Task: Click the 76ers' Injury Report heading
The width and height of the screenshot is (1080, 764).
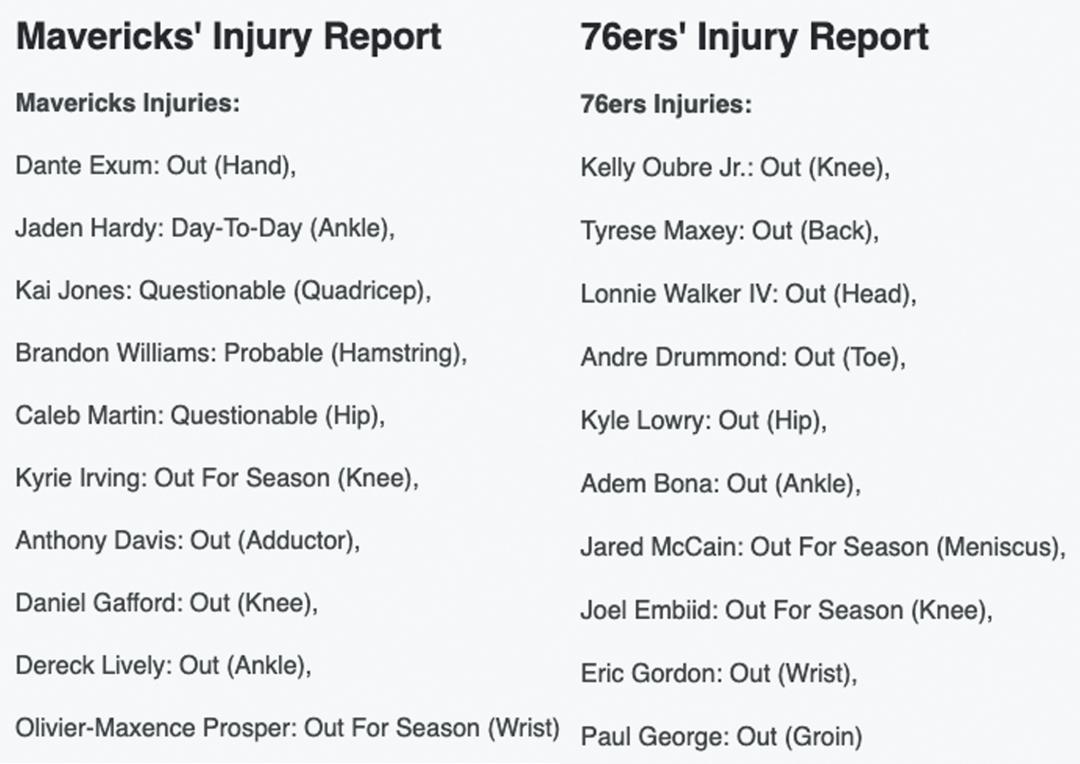Action: (754, 37)
